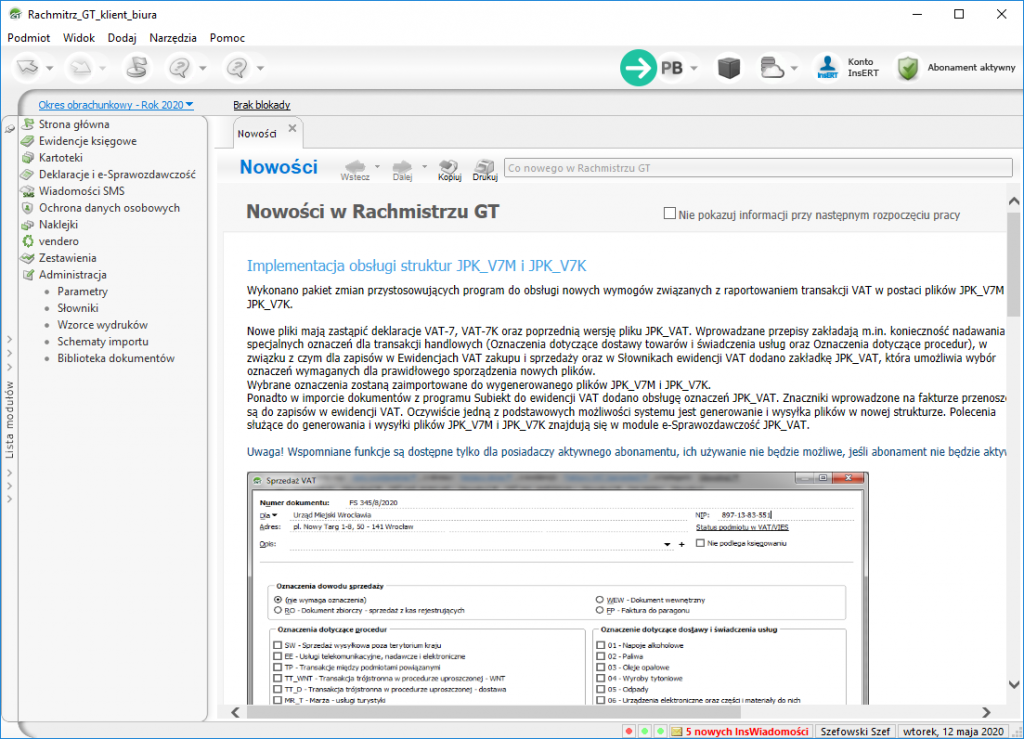Click the envelope icon in status bar

[677, 731]
